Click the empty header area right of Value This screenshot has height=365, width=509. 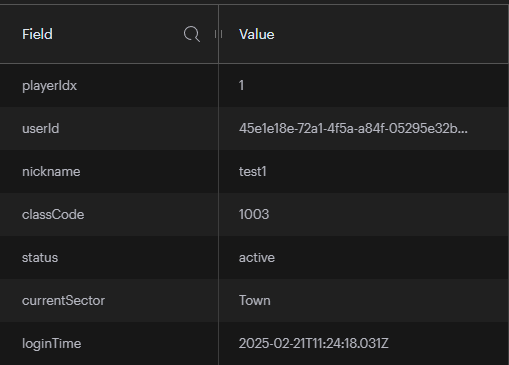coord(390,34)
